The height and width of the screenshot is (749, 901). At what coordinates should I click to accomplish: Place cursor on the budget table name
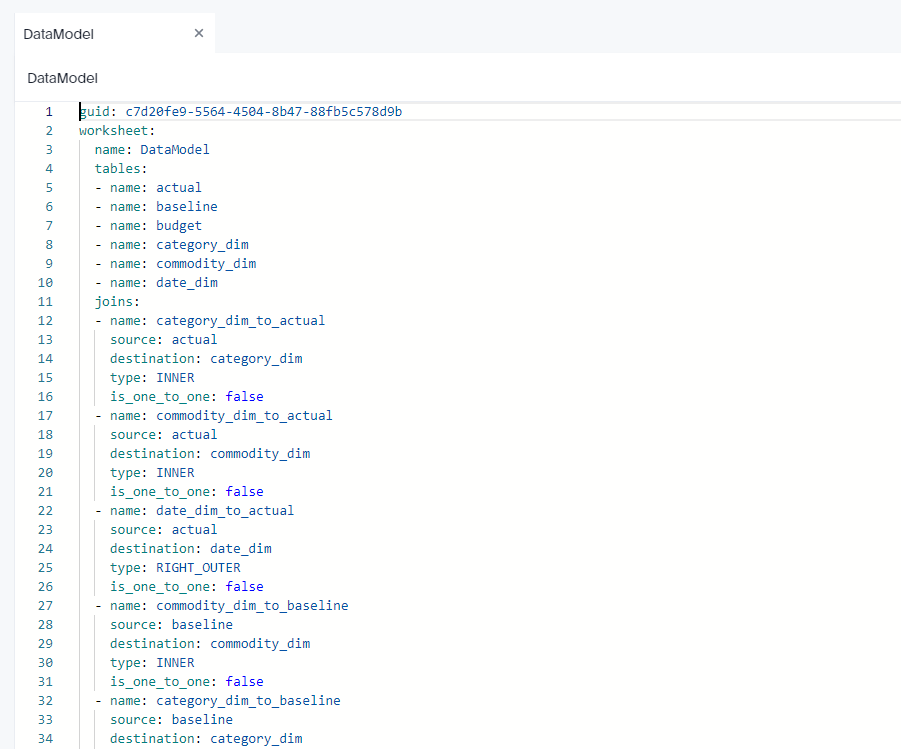click(179, 226)
